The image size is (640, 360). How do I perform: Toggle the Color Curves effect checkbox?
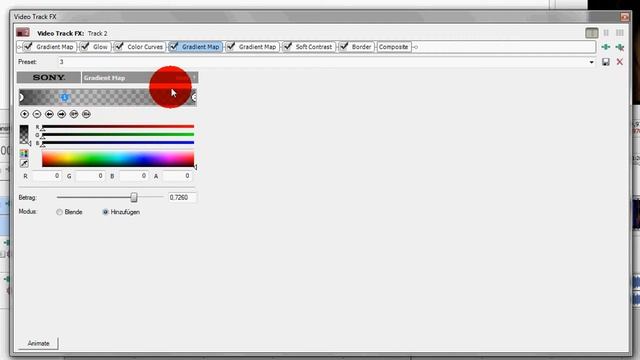point(119,46)
